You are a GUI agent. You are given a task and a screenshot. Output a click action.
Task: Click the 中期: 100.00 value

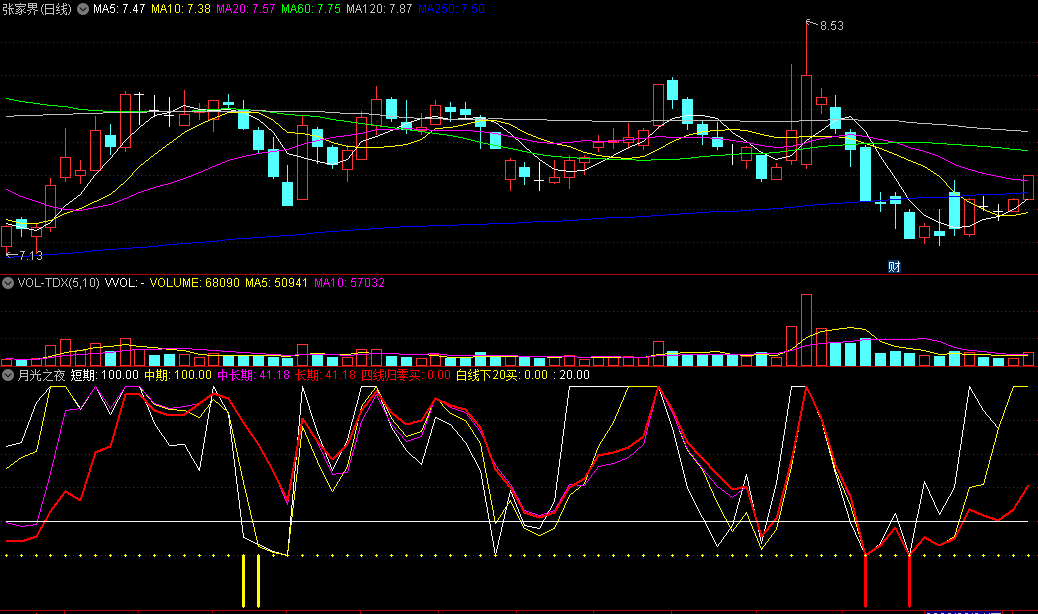pos(178,375)
